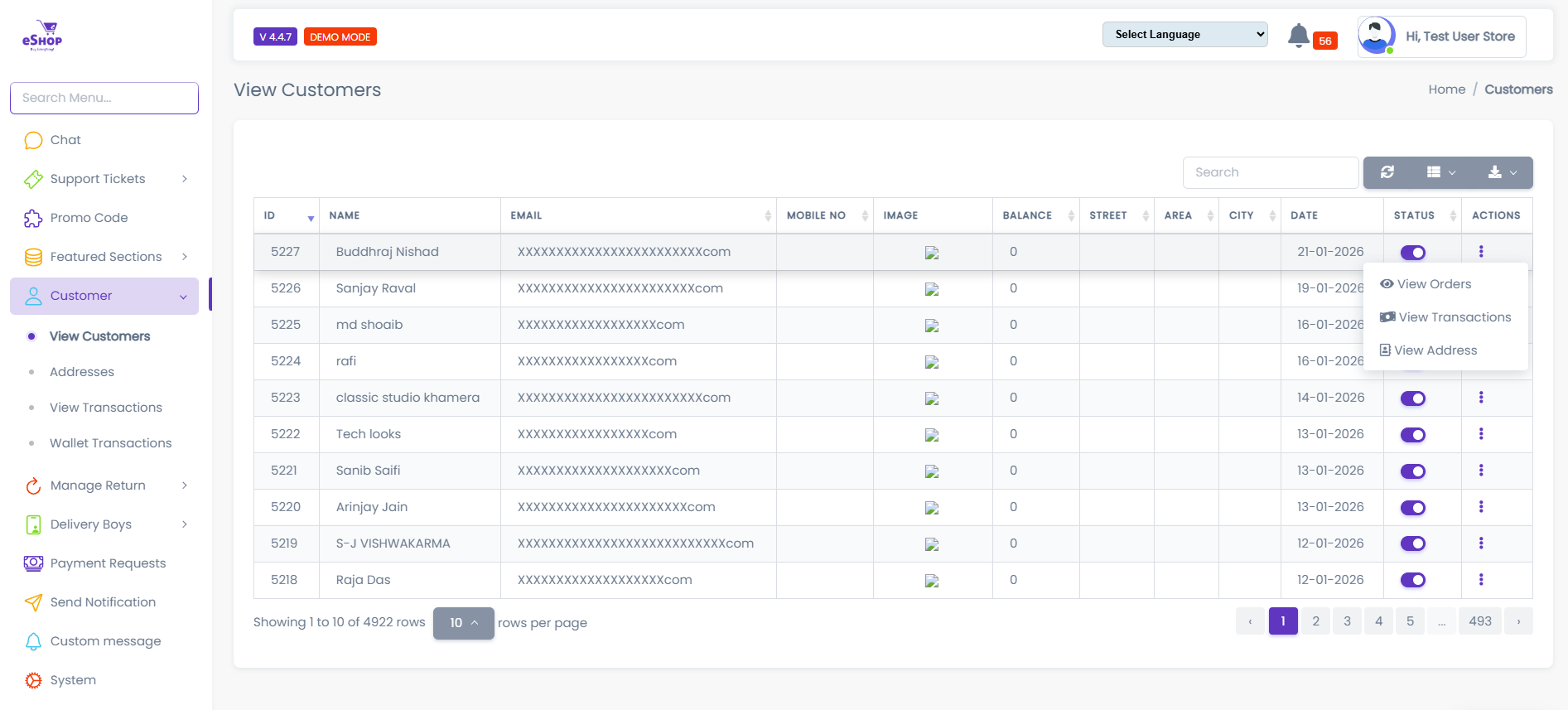
Task: Open Promo Code puzzle icon item
Action: (x=33, y=218)
